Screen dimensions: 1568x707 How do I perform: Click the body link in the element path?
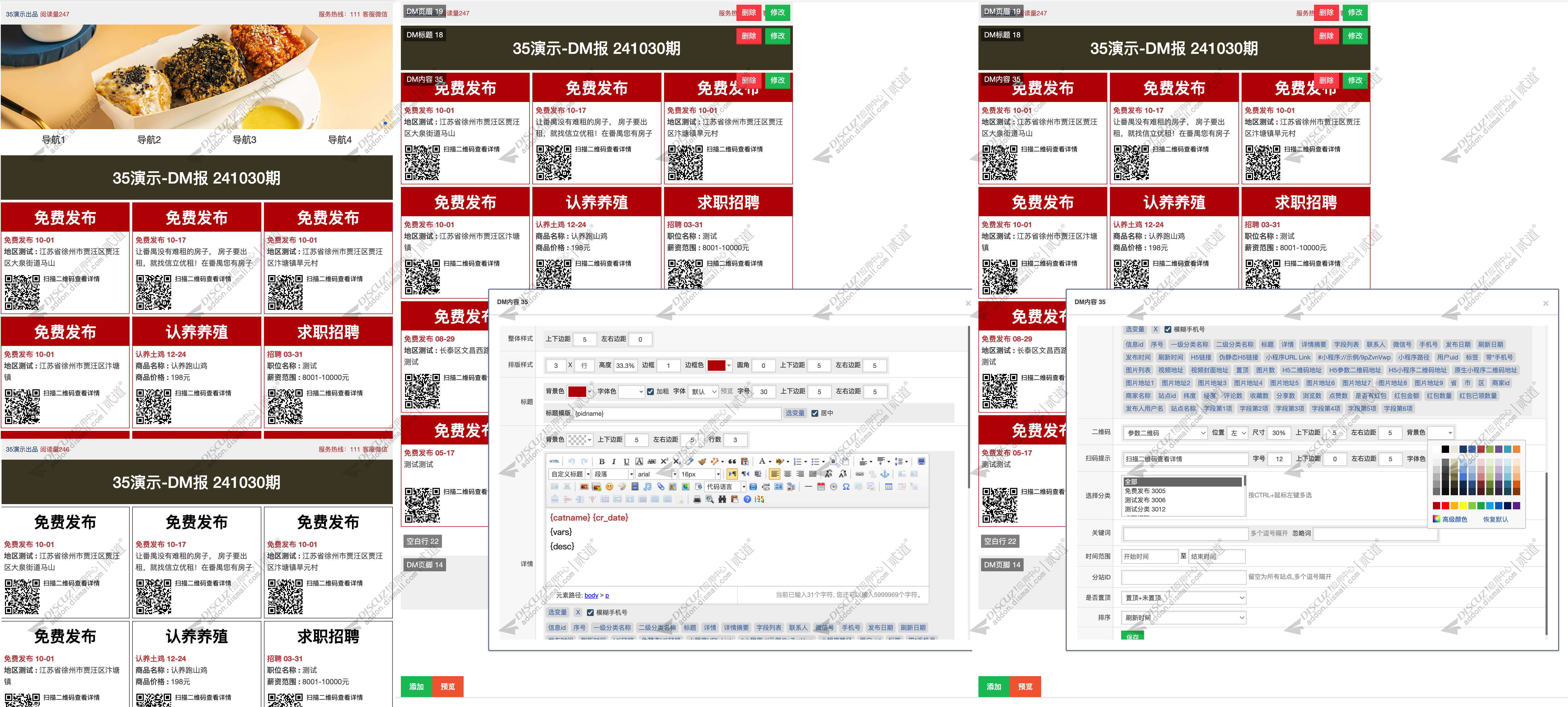click(x=591, y=596)
